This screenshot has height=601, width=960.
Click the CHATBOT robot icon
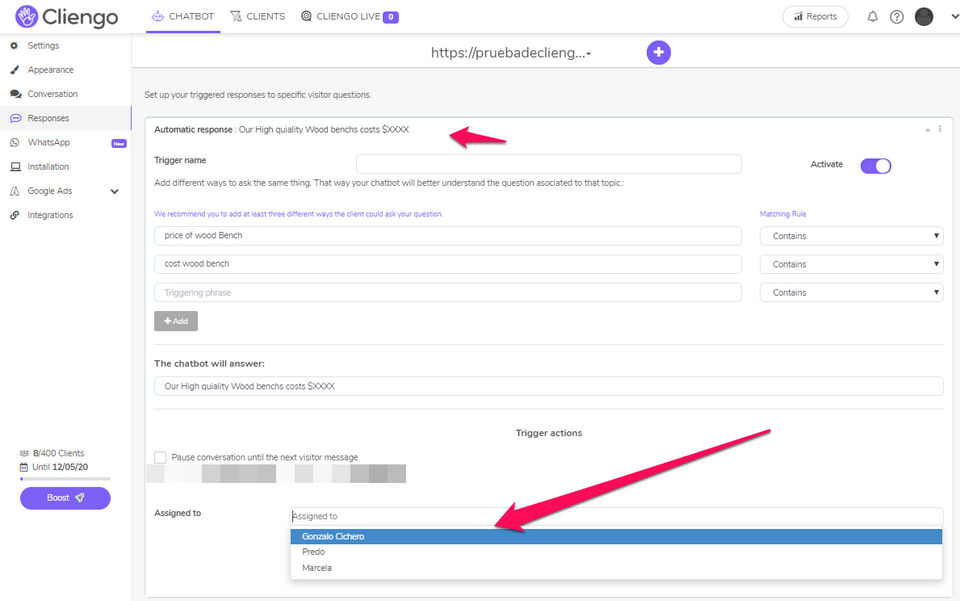coord(158,17)
